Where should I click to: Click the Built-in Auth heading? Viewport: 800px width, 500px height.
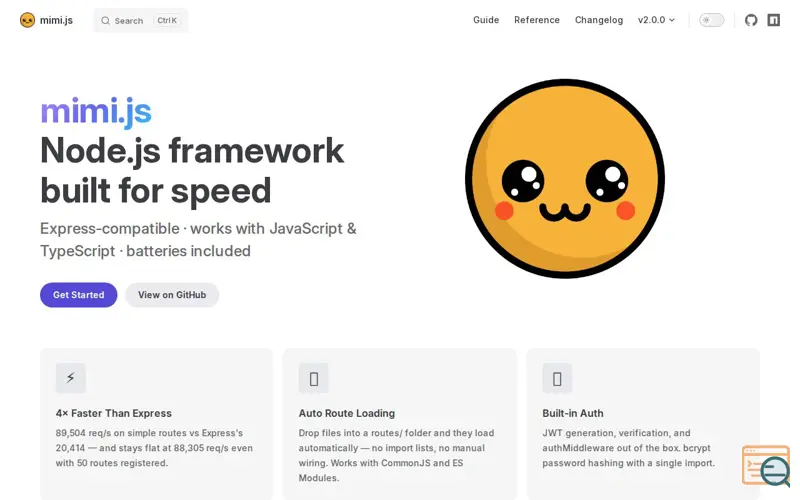tap(572, 413)
